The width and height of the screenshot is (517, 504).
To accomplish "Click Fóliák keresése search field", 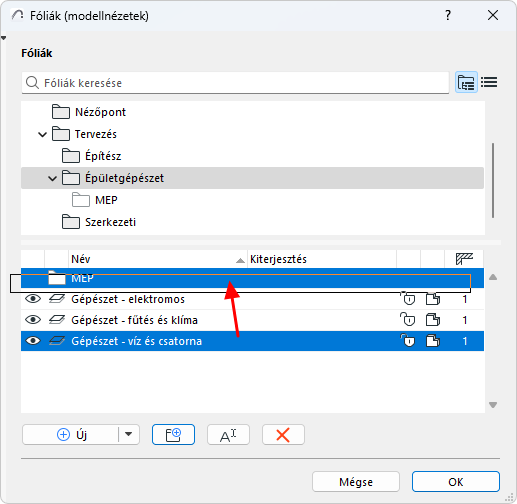I will tap(235, 83).
